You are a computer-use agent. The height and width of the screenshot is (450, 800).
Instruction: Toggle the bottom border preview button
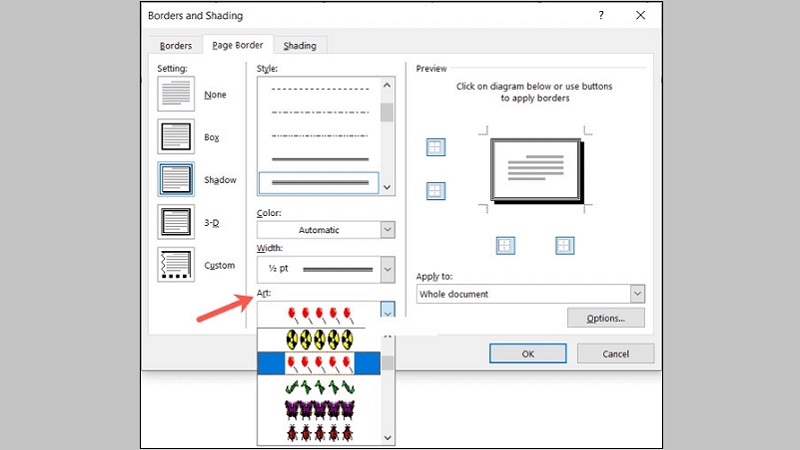[435, 190]
